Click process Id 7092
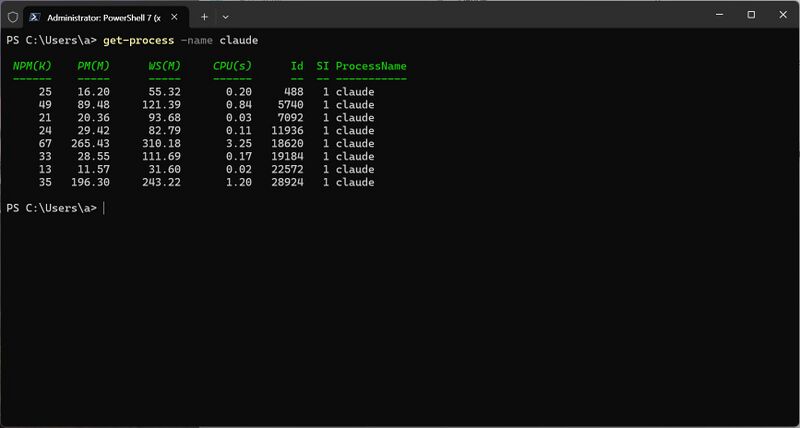The height and width of the screenshot is (428, 800). tap(291, 118)
